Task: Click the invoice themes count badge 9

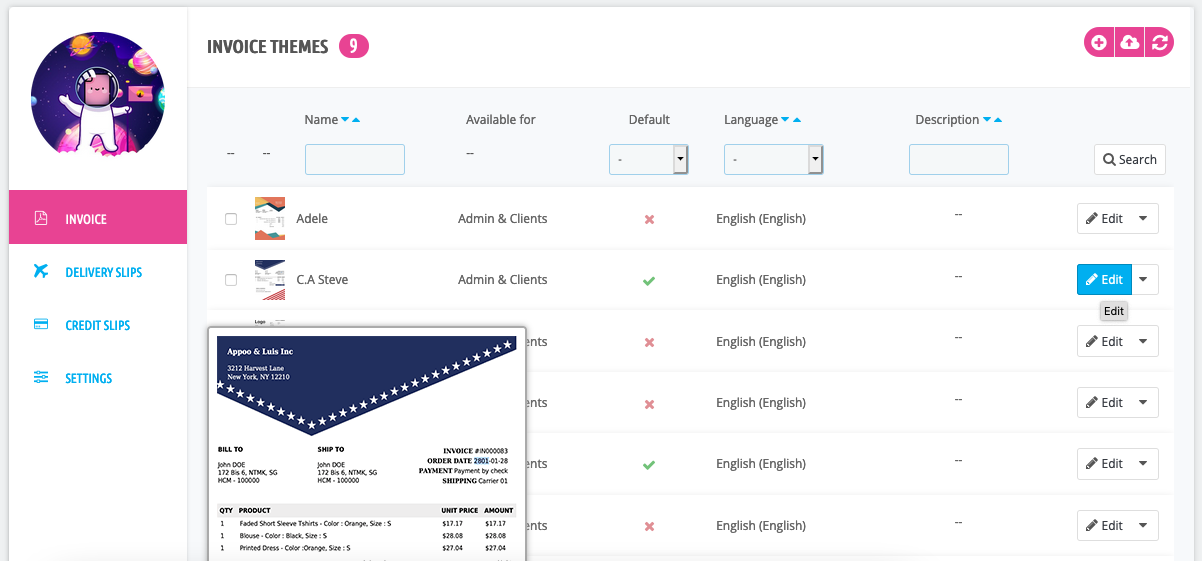Action: click(x=354, y=46)
